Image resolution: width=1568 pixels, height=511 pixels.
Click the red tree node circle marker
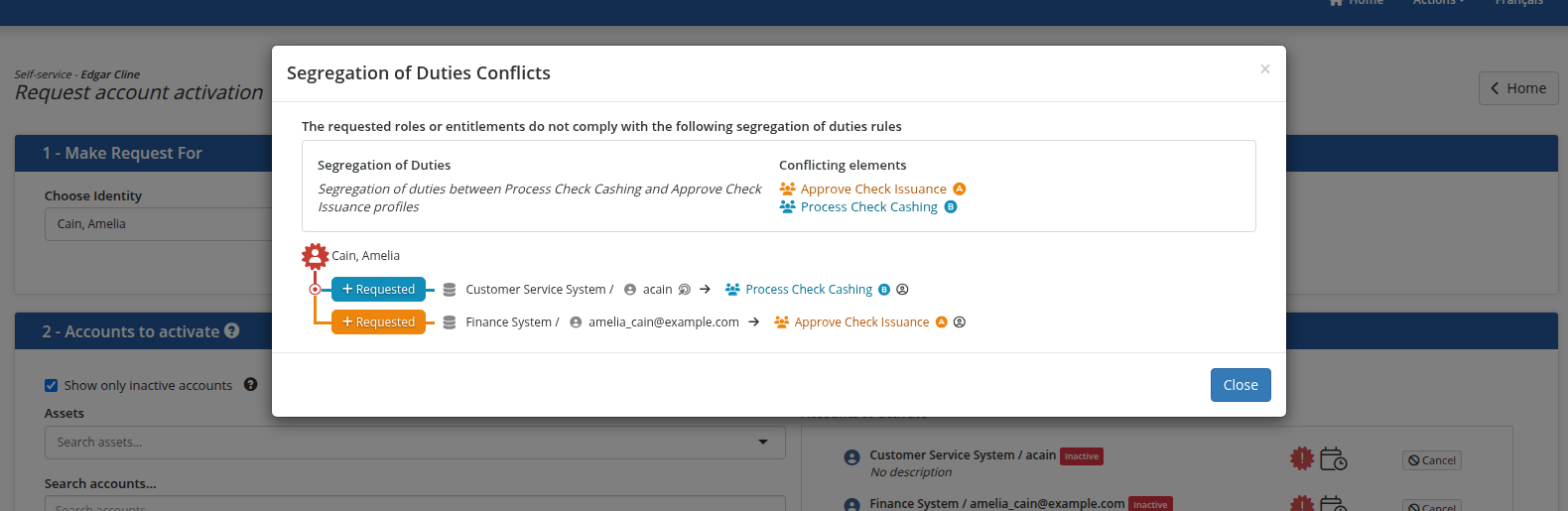(x=315, y=290)
